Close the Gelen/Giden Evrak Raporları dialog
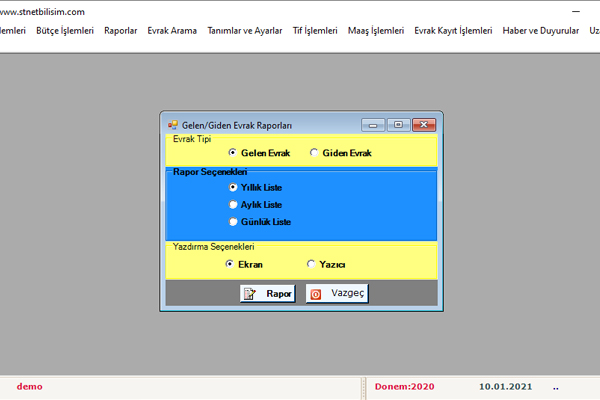This screenshot has height=400, width=600. click(424, 125)
